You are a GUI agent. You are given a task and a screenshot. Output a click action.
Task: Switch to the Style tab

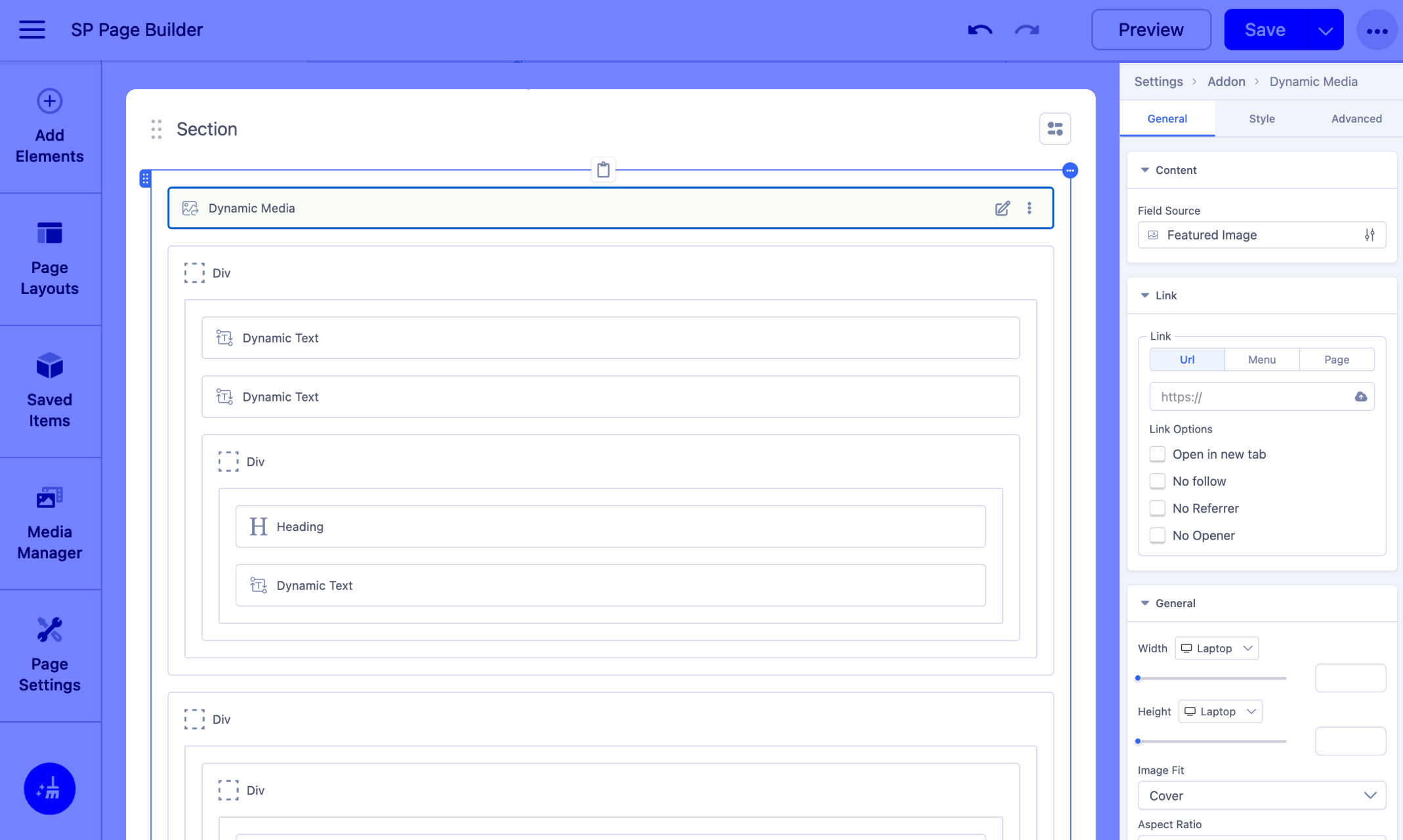point(1261,119)
